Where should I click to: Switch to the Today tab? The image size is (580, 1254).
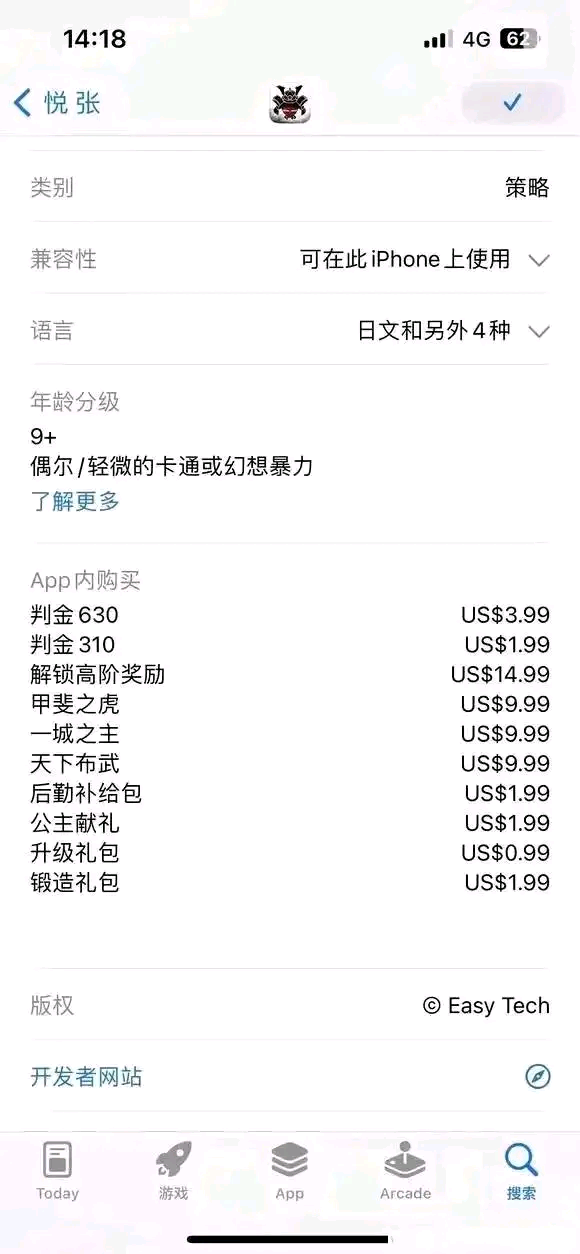click(58, 1172)
